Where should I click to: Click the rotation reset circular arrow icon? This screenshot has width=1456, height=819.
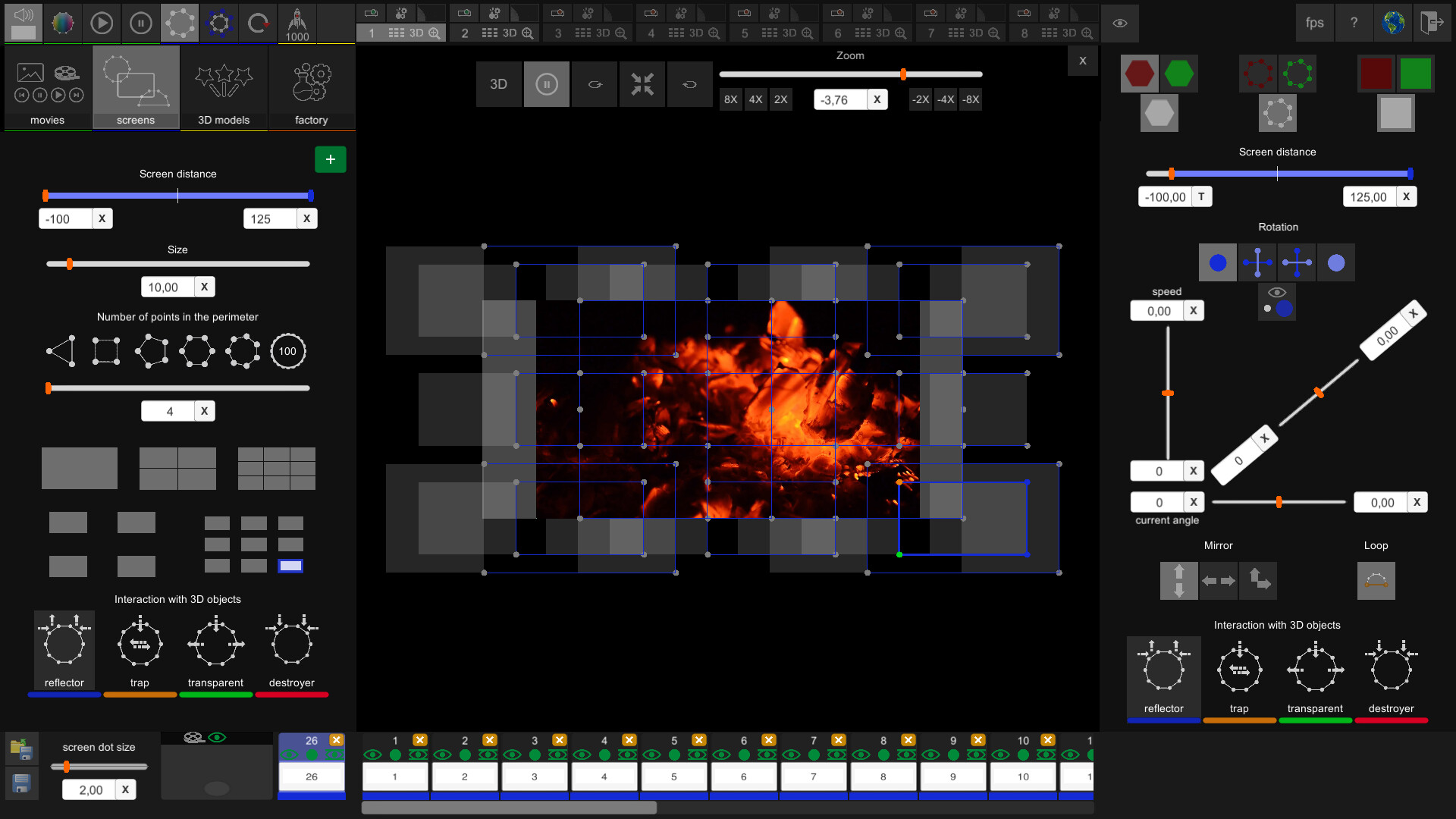click(x=258, y=23)
